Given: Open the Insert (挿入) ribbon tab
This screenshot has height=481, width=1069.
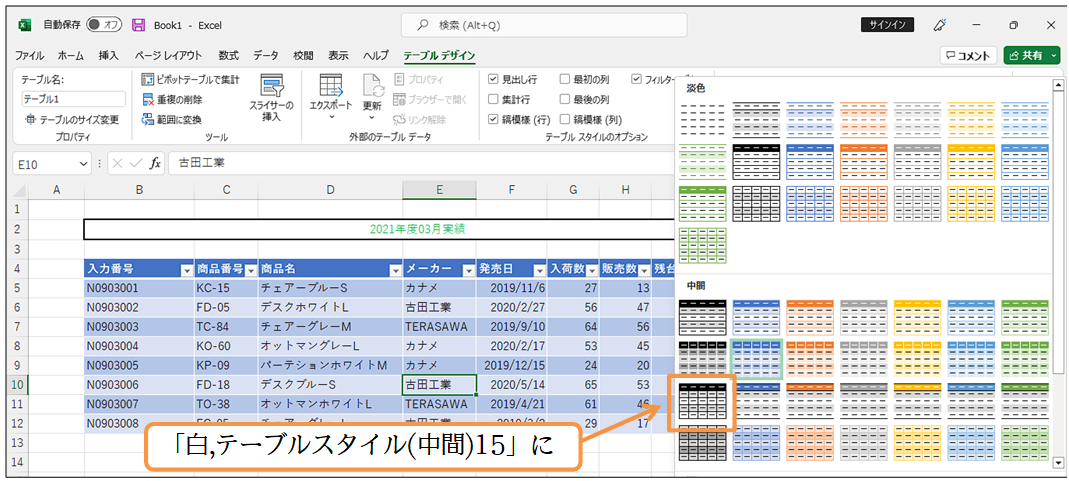Looking at the screenshot, I should point(108,56).
